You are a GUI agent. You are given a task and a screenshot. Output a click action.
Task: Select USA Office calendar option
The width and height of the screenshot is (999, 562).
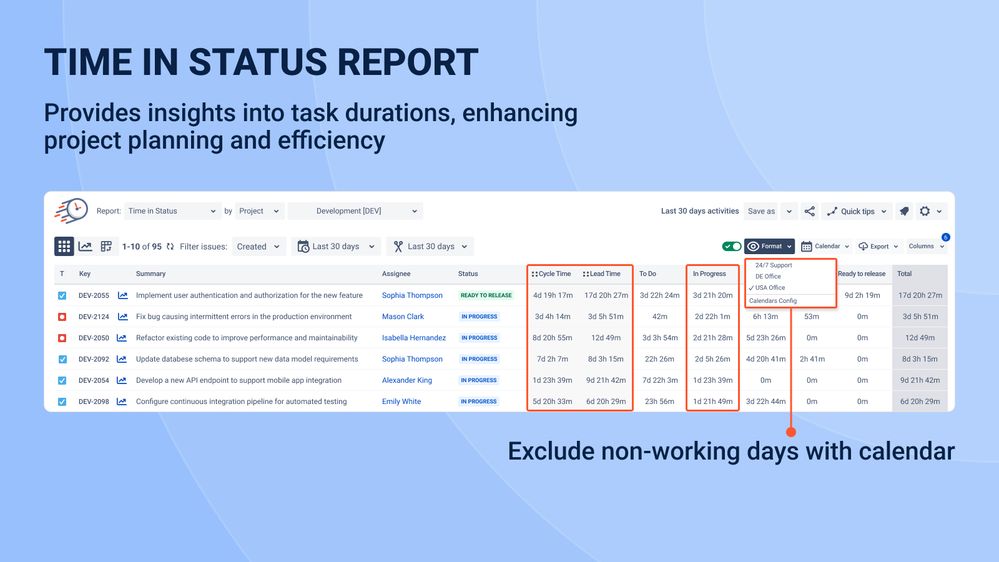pyautogui.click(x=770, y=288)
